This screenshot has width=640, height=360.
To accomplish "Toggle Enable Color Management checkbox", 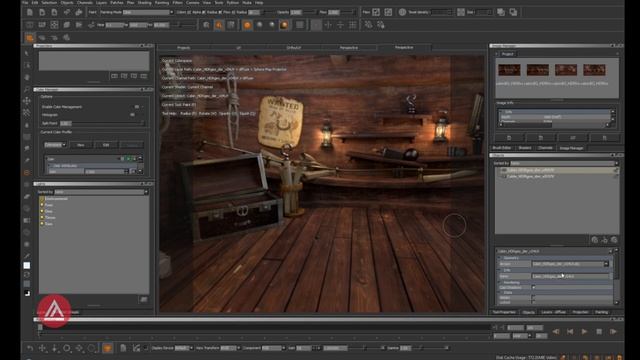I will pyautogui.click(x=137, y=107).
